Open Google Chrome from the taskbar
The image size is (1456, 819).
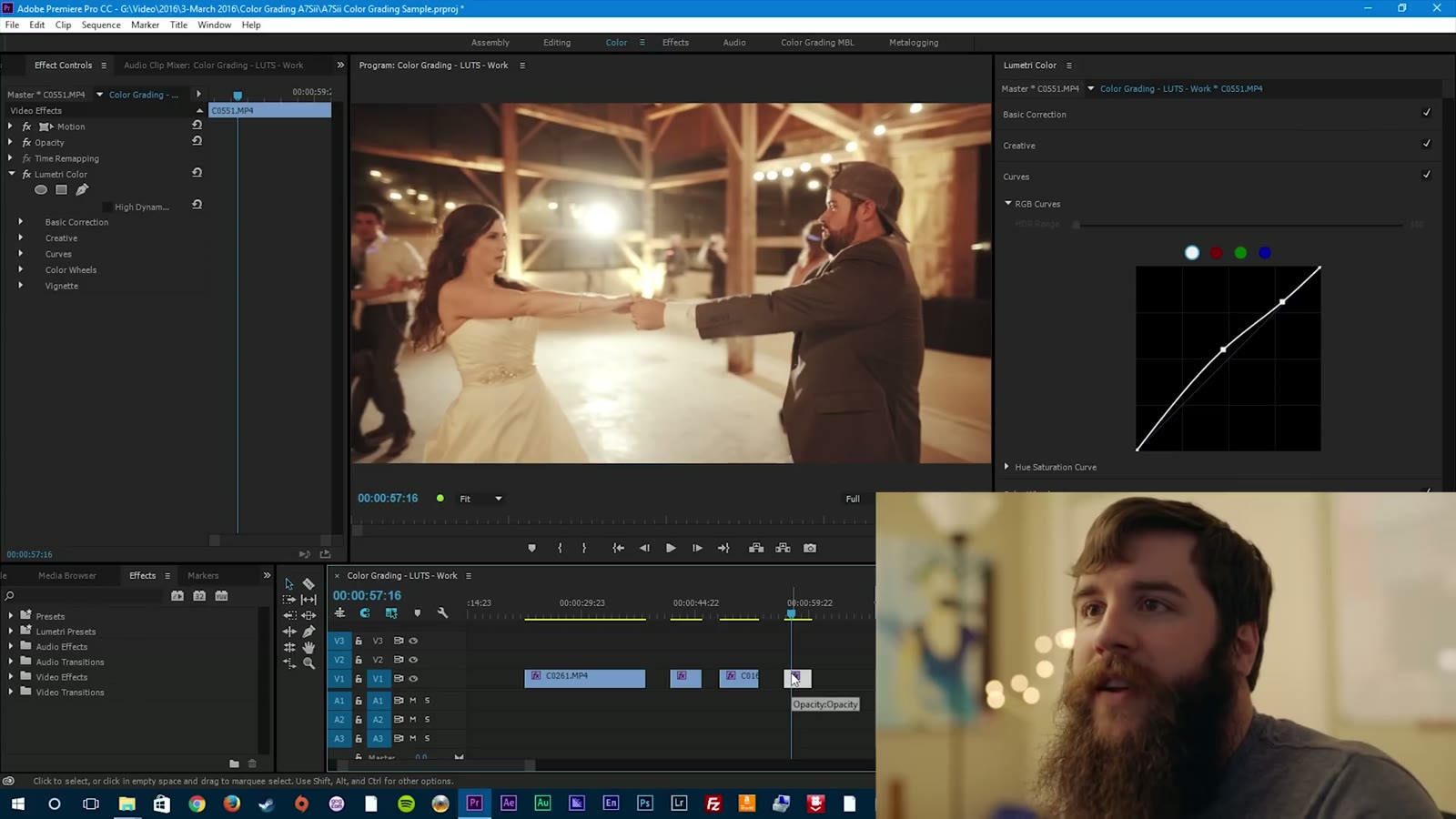tap(197, 803)
